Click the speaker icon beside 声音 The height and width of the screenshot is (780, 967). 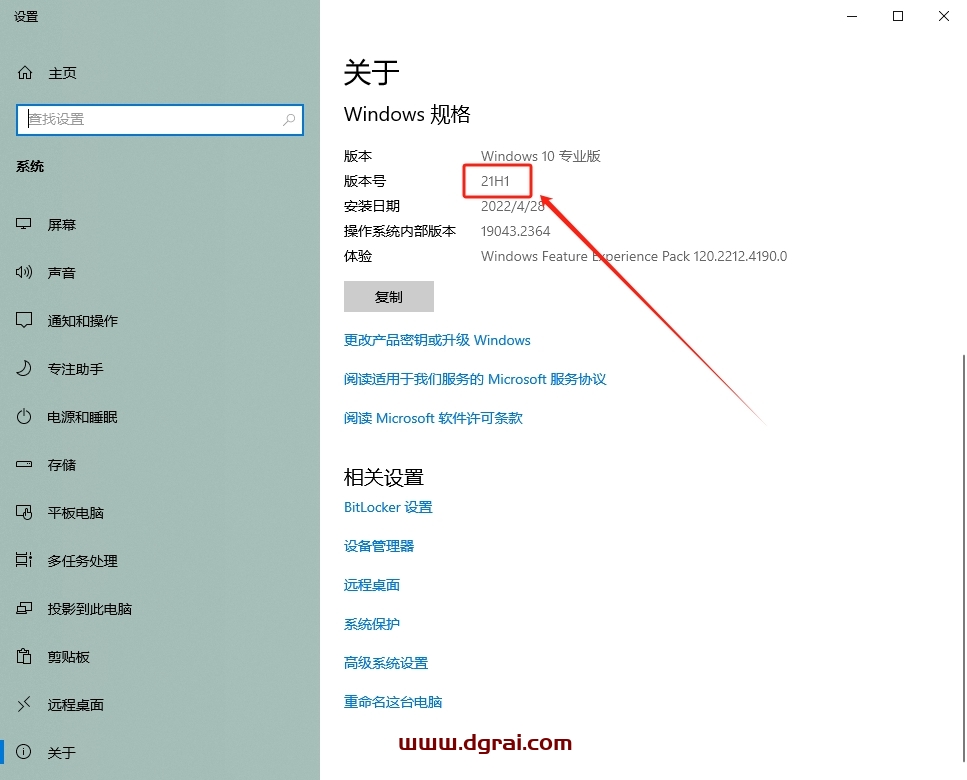point(23,272)
